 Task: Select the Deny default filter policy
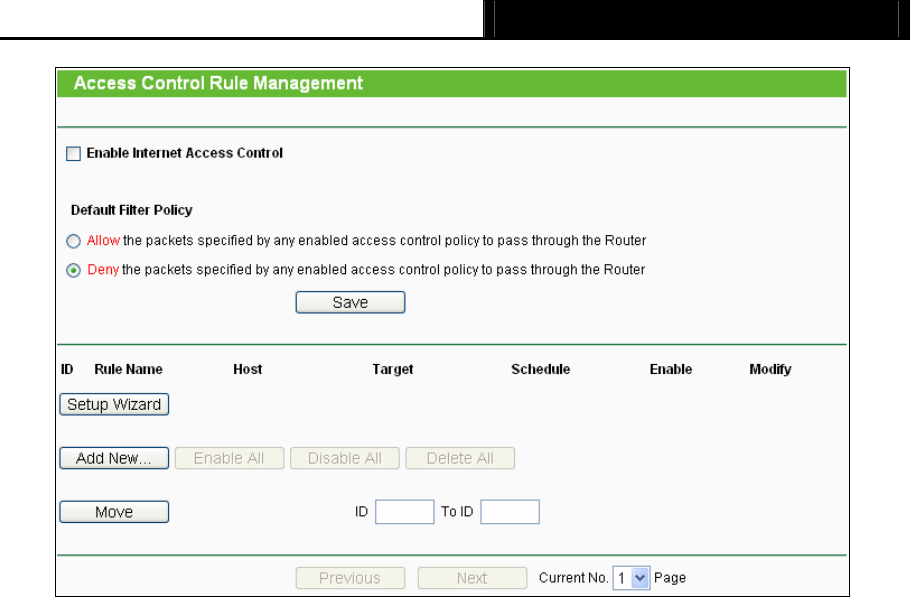pyautogui.click(x=73, y=270)
